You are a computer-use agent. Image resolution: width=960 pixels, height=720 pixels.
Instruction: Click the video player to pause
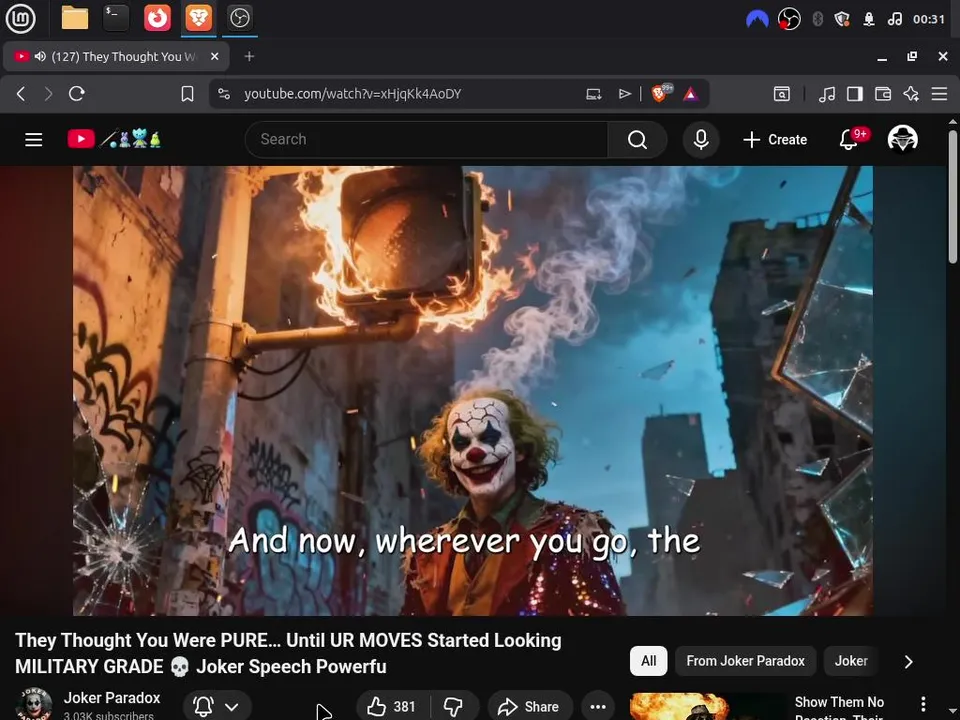[473, 391]
